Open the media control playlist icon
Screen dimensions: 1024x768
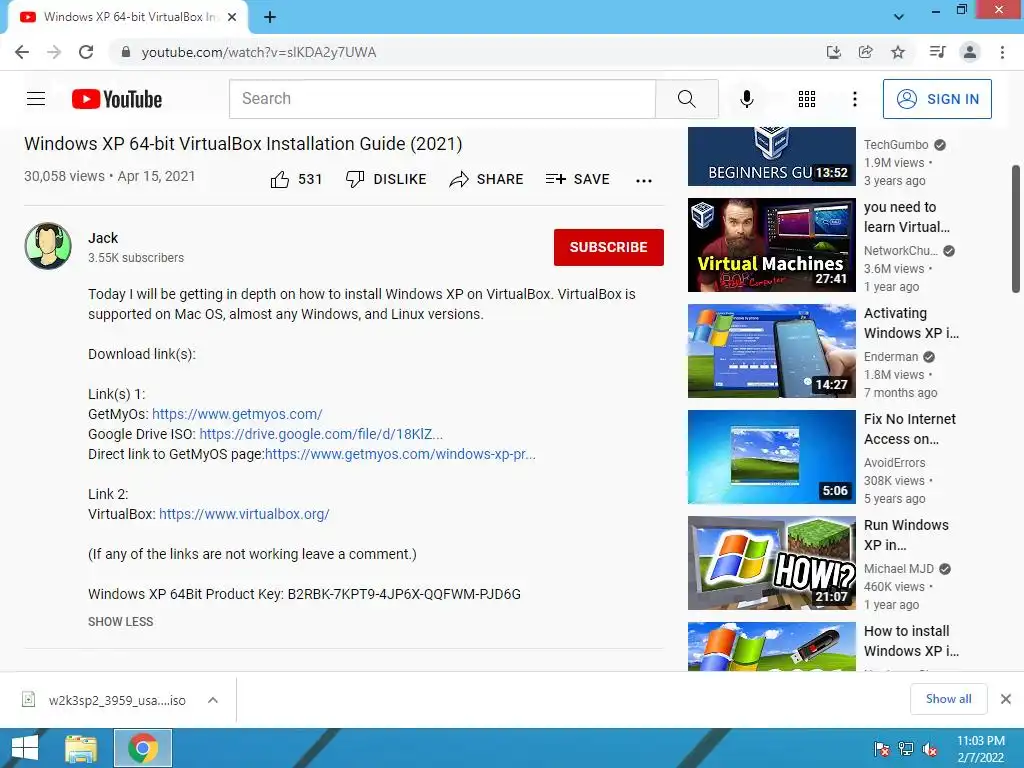937,52
